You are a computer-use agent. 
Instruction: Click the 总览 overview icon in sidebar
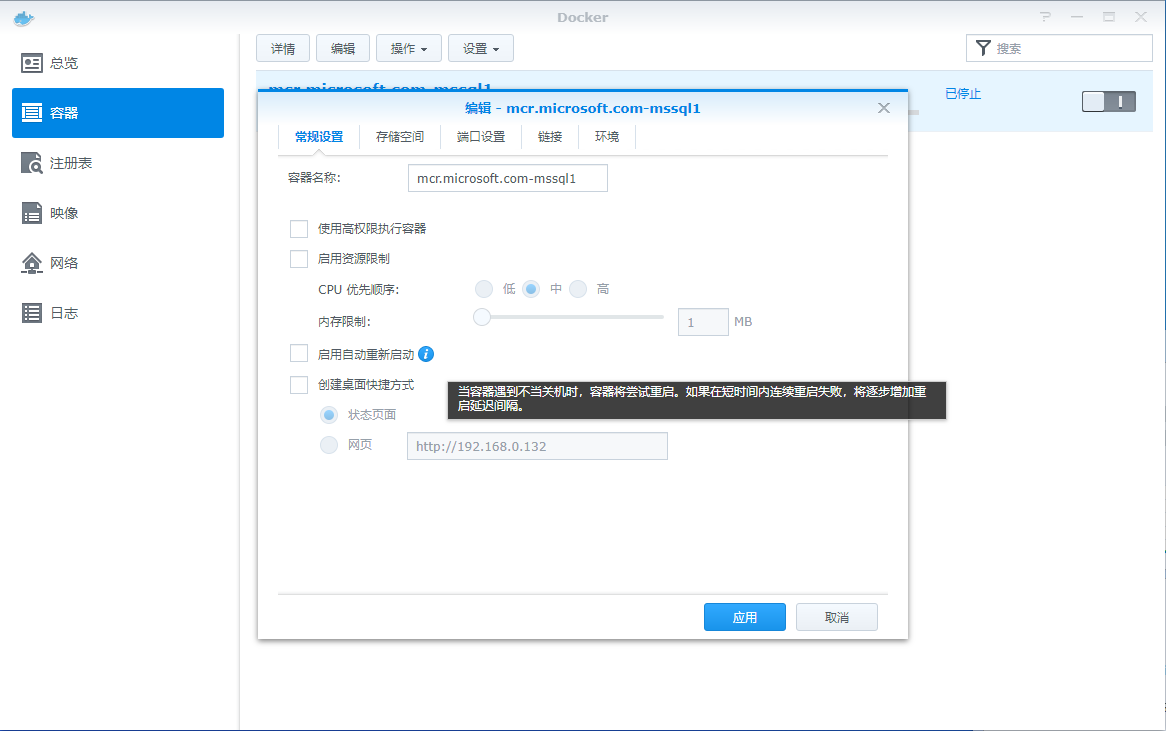[32, 63]
